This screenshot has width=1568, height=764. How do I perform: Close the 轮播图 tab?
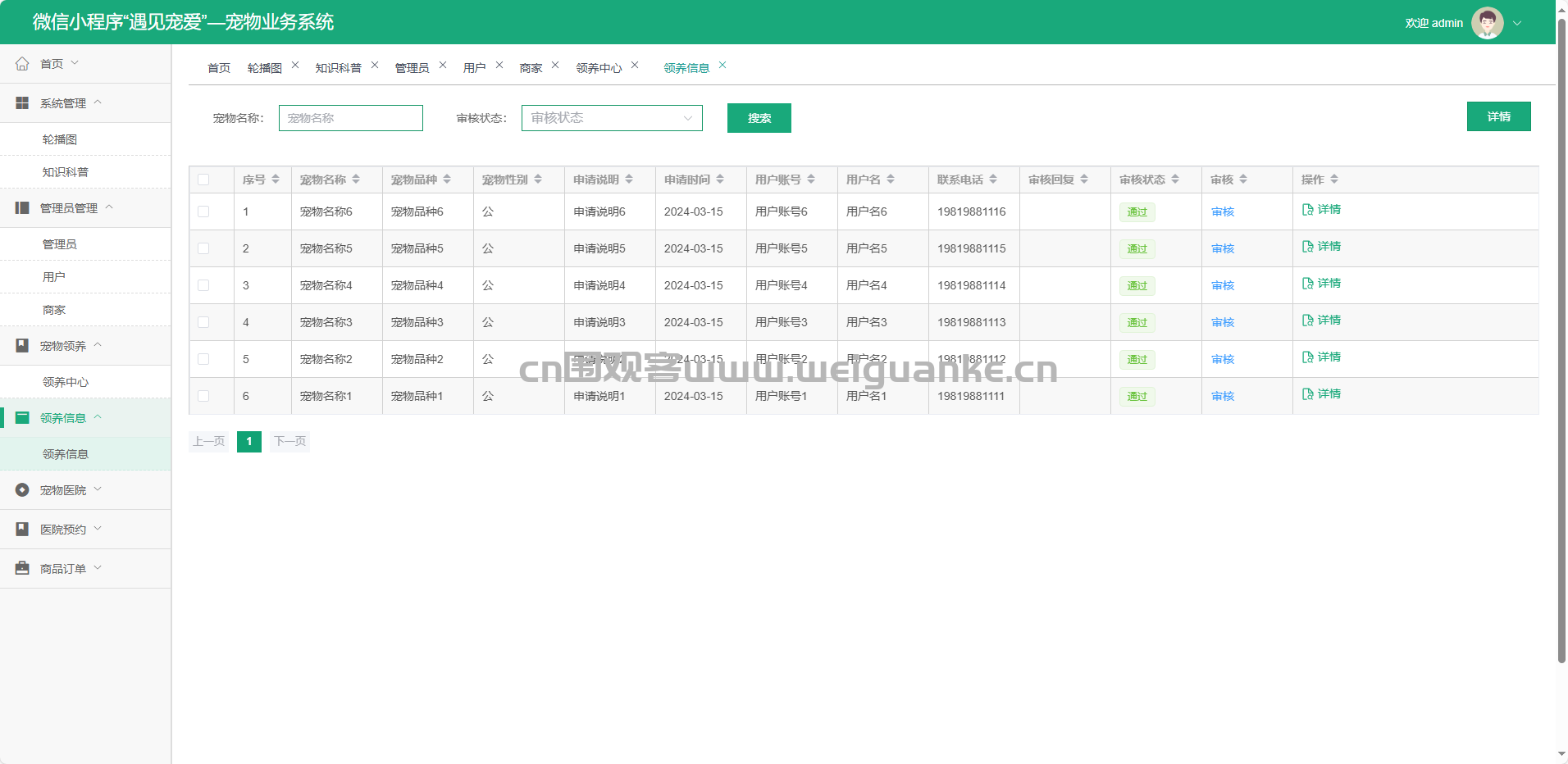[295, 66]
